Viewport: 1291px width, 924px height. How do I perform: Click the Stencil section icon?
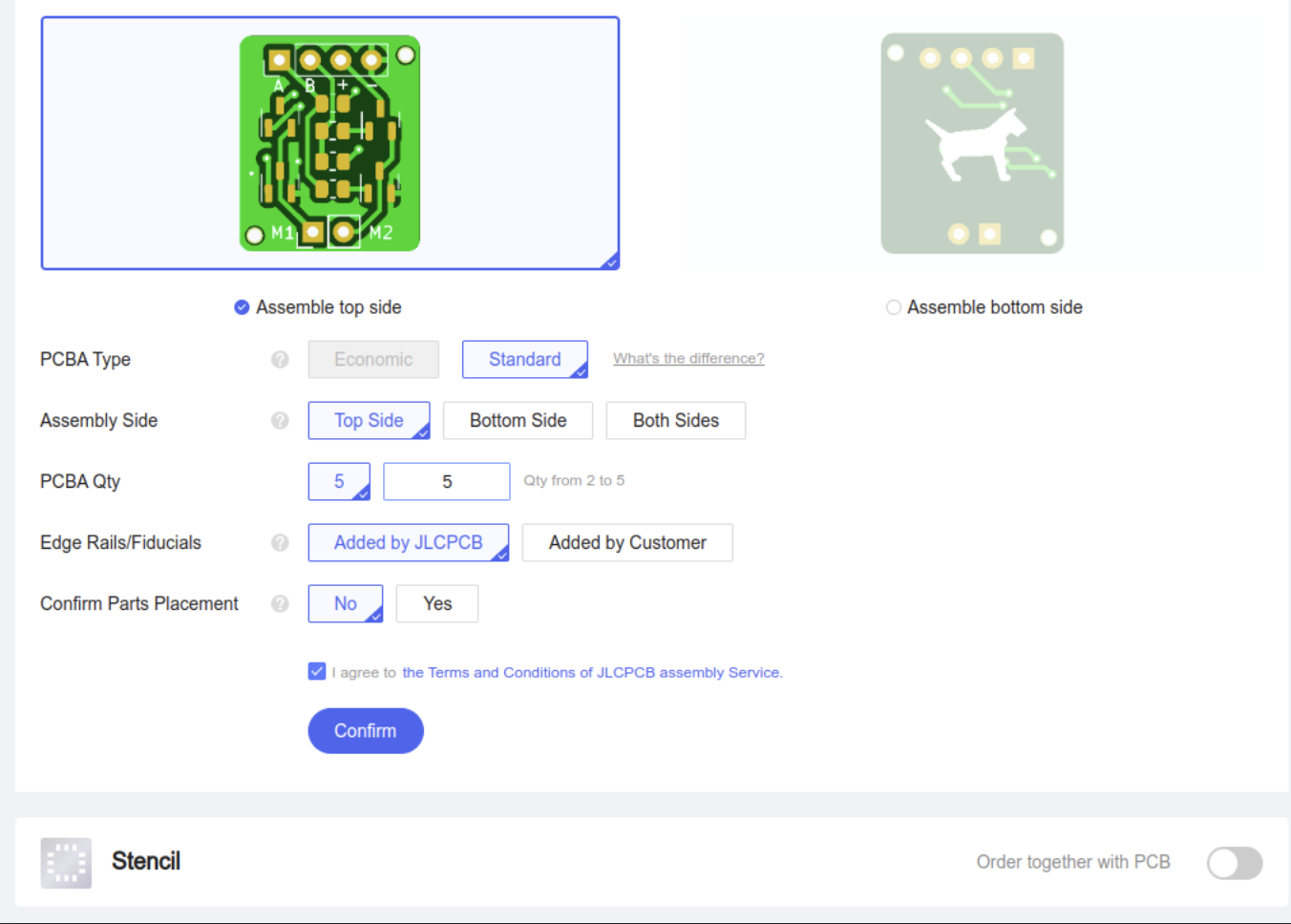pos(65,862)
